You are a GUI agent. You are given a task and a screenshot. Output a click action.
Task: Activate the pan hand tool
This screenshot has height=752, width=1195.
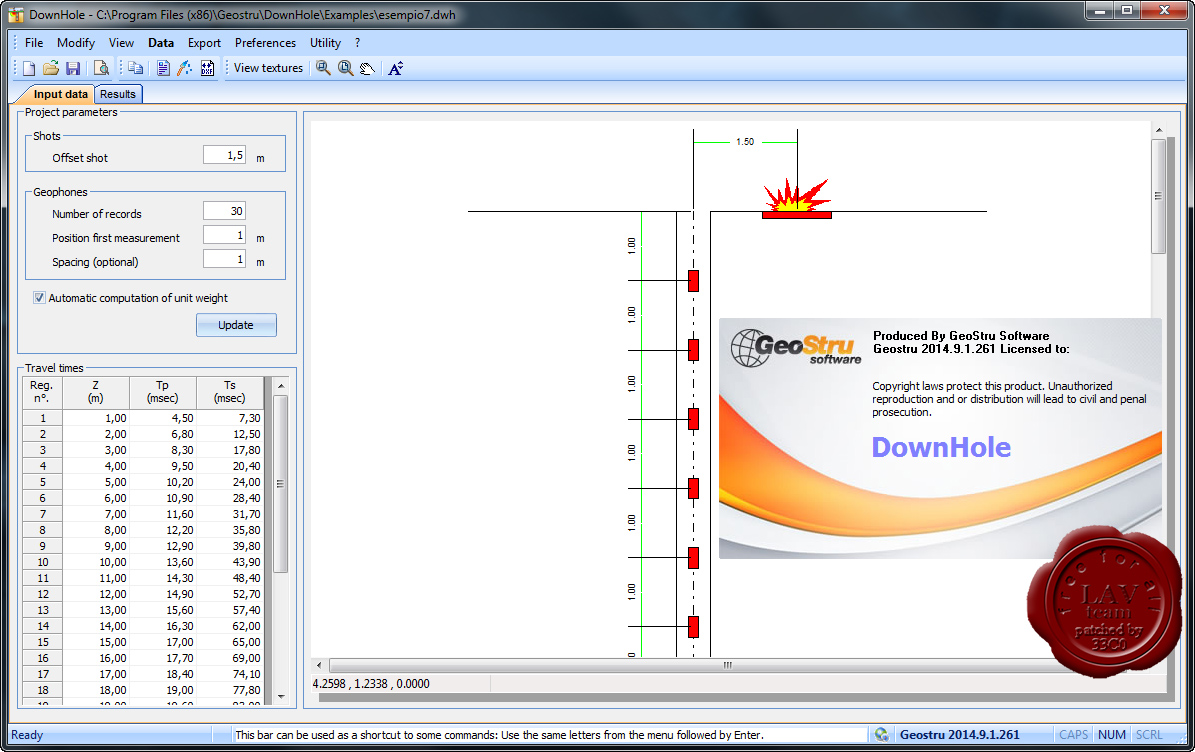[367, 69]
